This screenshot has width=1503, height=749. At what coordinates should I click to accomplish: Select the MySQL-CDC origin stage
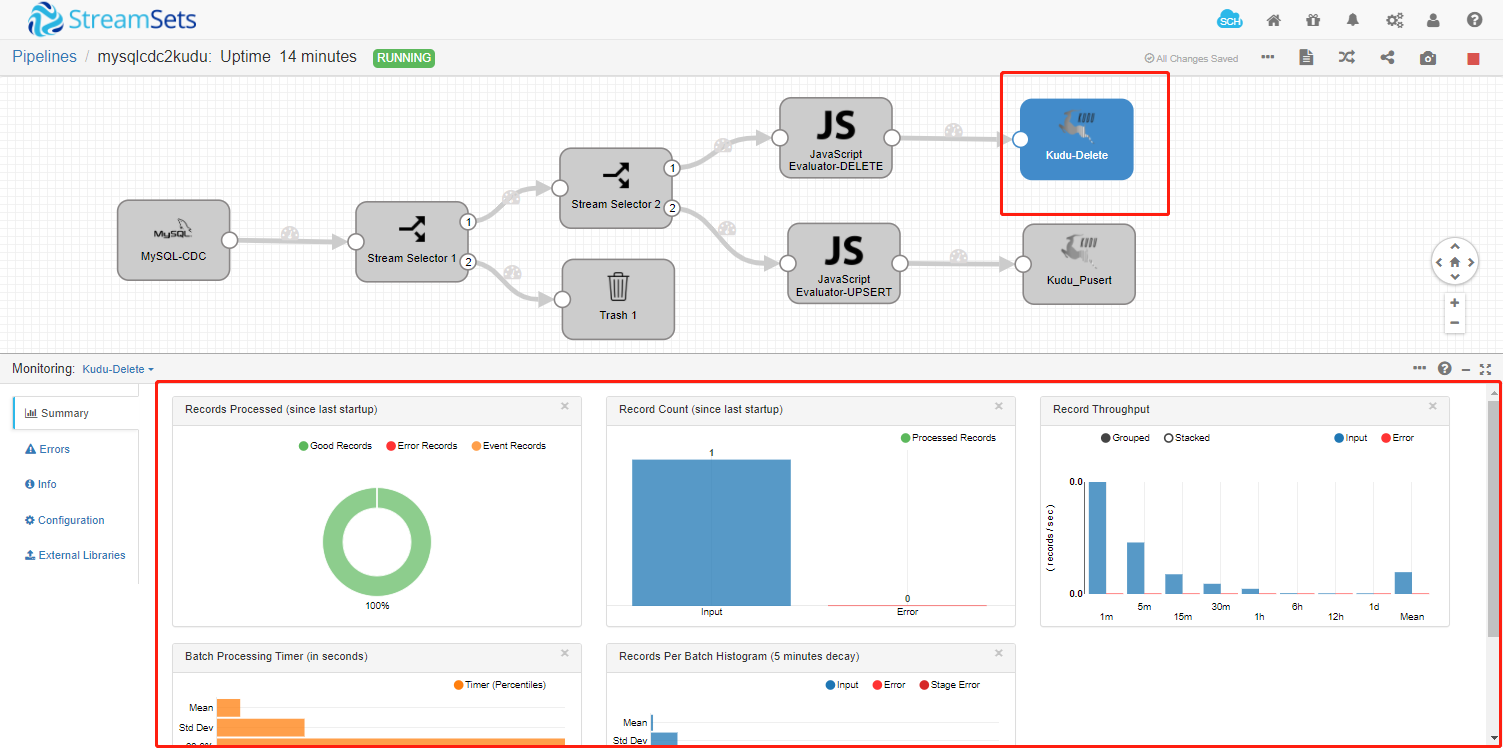pos(174,241)
